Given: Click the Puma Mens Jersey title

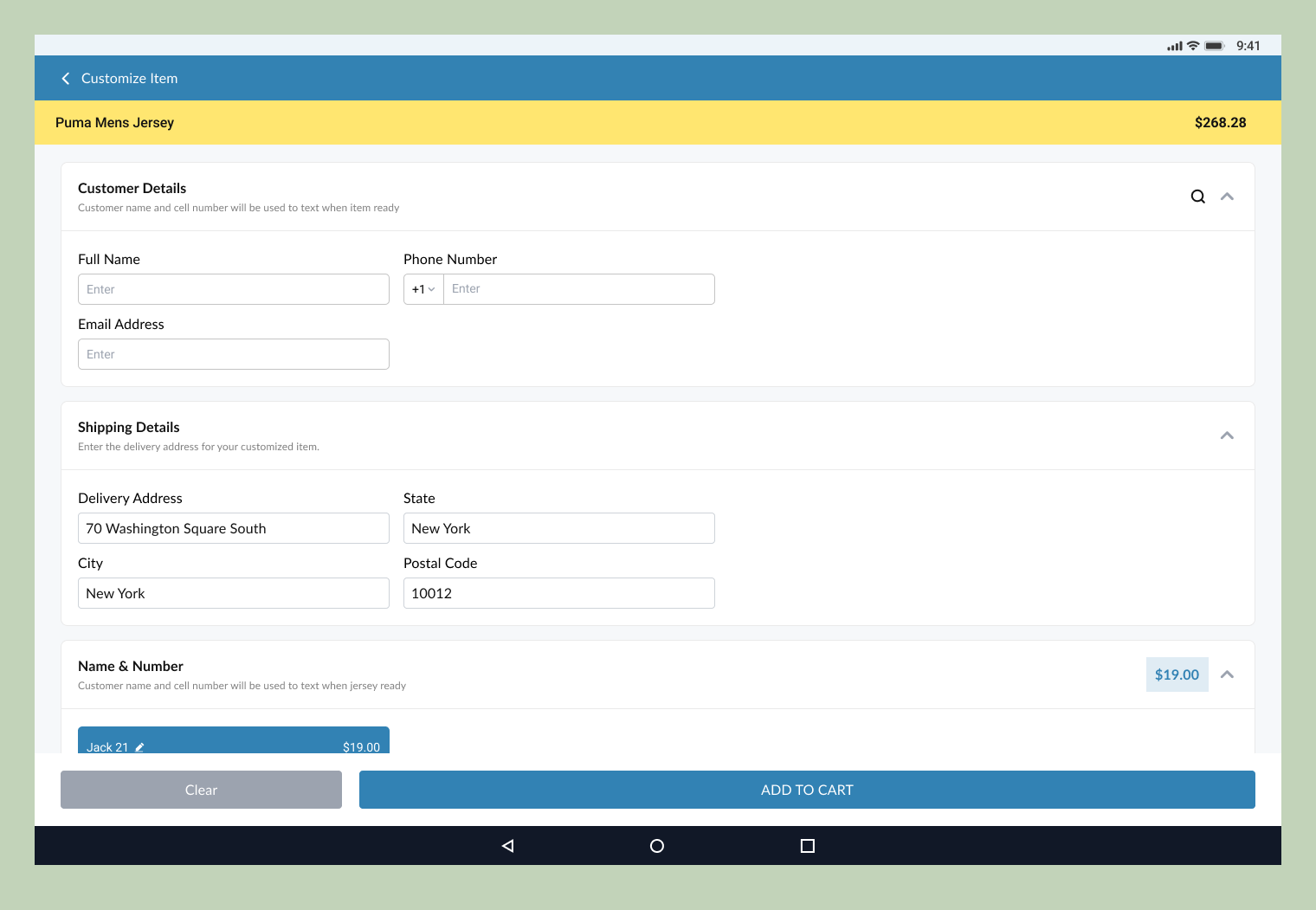Looking at the screenshot, I should pyautogui.click(x=114, y=122).
